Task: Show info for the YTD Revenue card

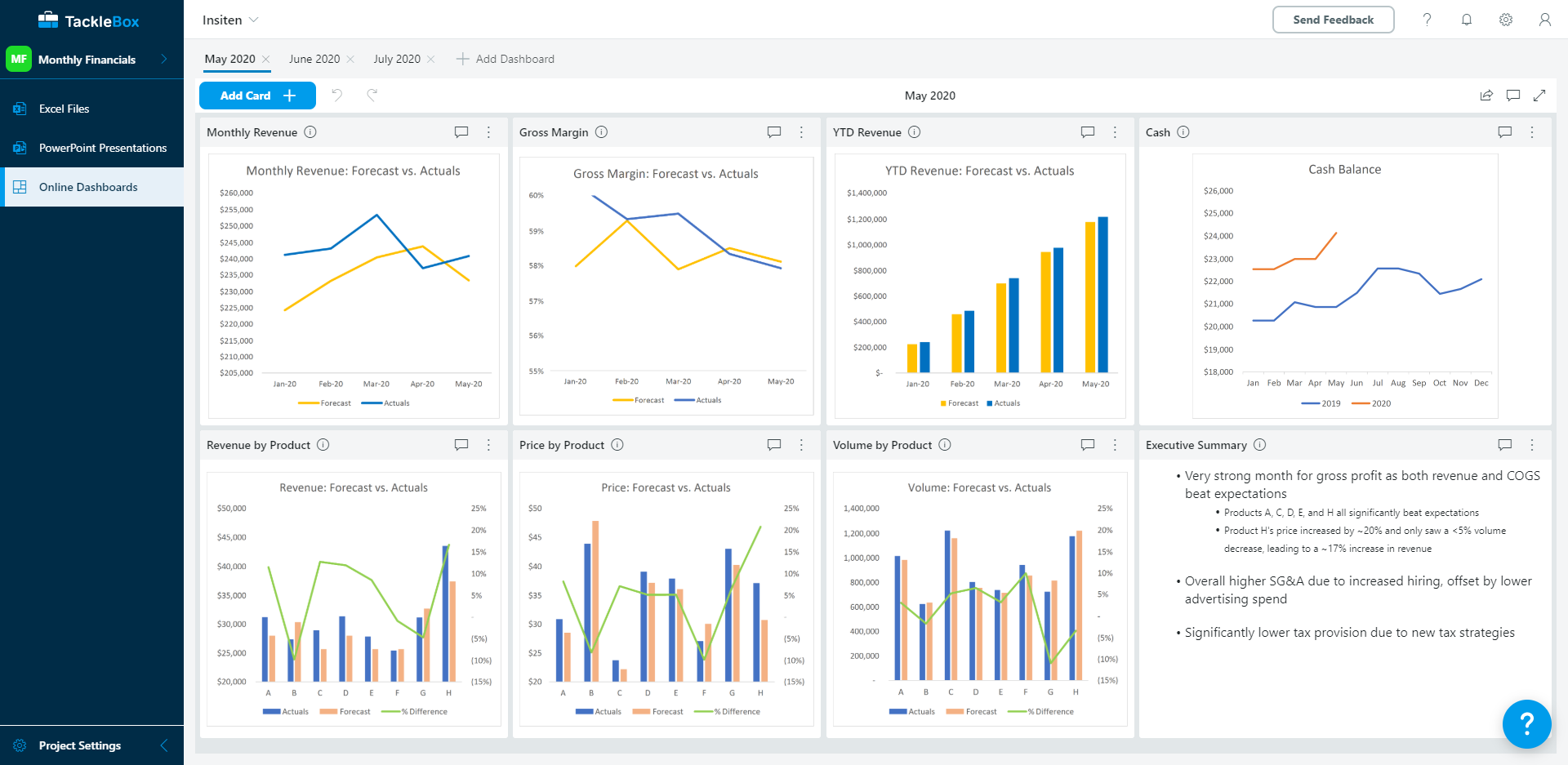Action: point(915,132)
